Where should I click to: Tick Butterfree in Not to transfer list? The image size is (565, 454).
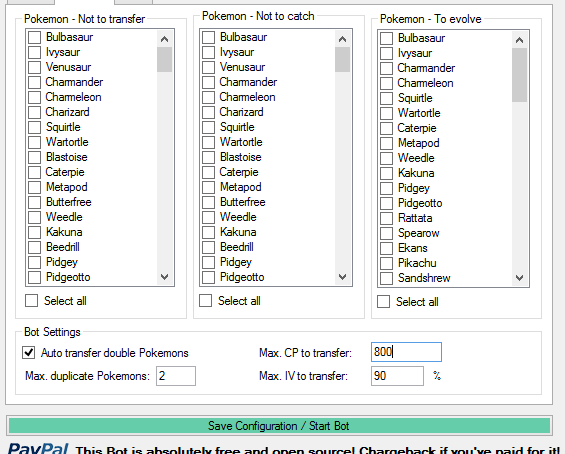[35, 202]
